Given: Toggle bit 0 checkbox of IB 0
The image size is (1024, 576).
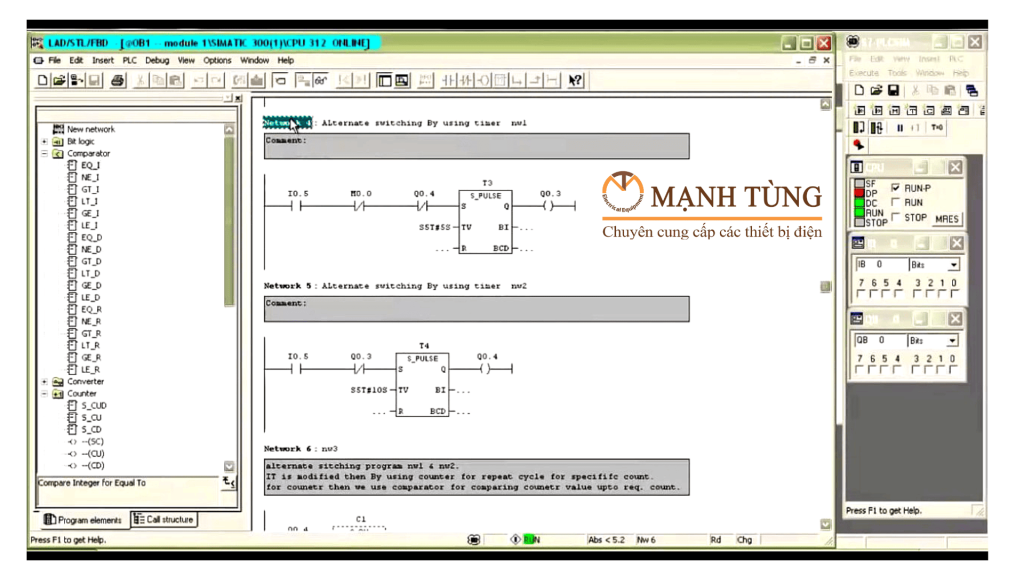Looking at the screenshot, I should coord(953,295).
